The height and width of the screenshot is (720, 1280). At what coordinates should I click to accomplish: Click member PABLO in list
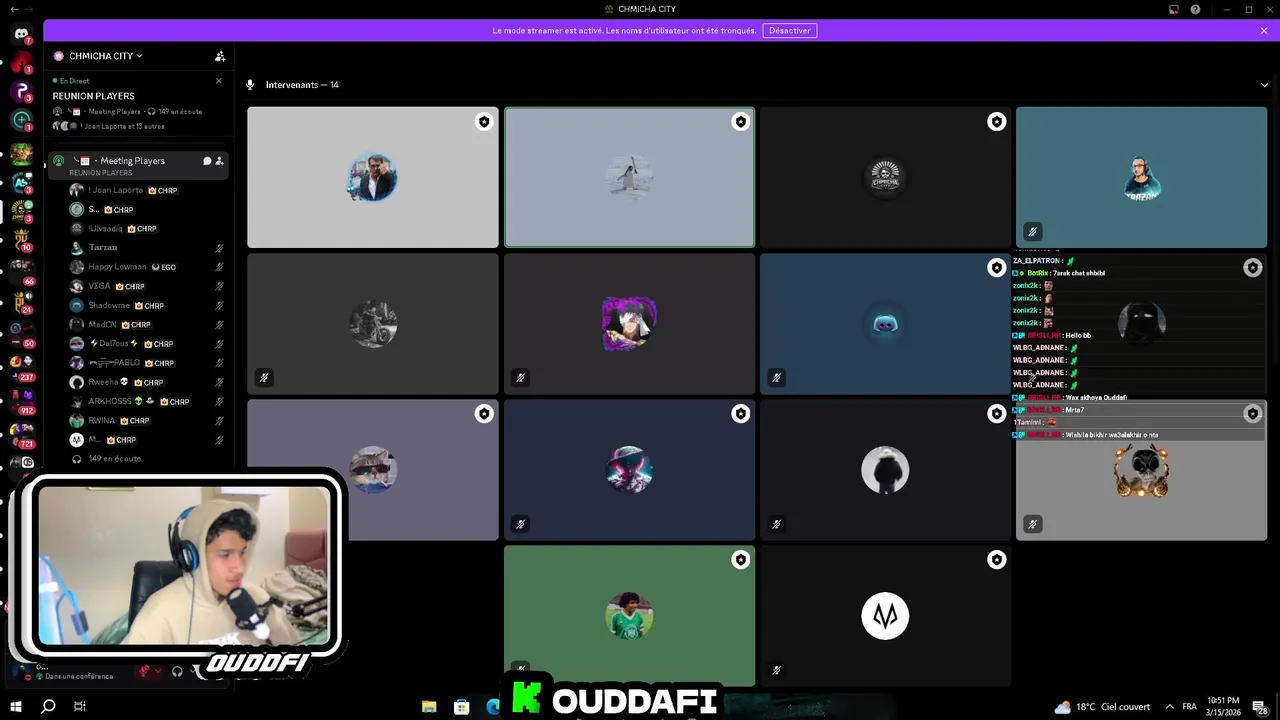point(138,363)
